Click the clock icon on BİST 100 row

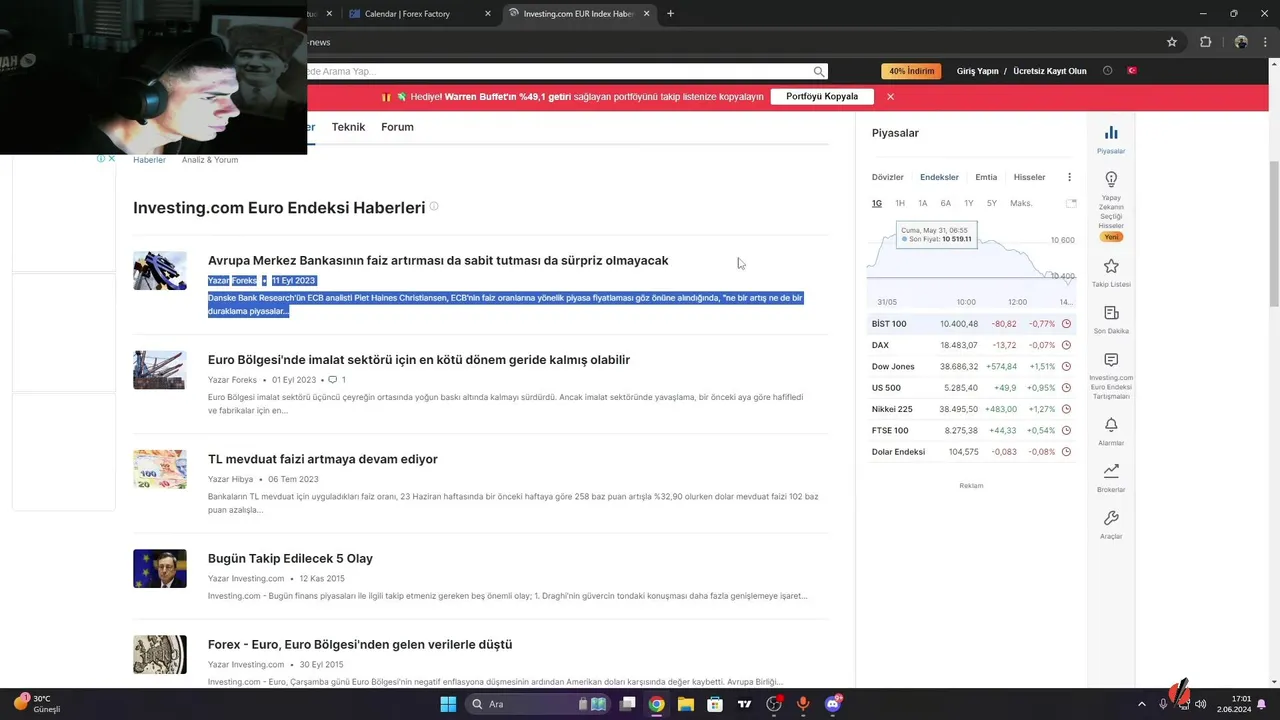(1066, 324)
